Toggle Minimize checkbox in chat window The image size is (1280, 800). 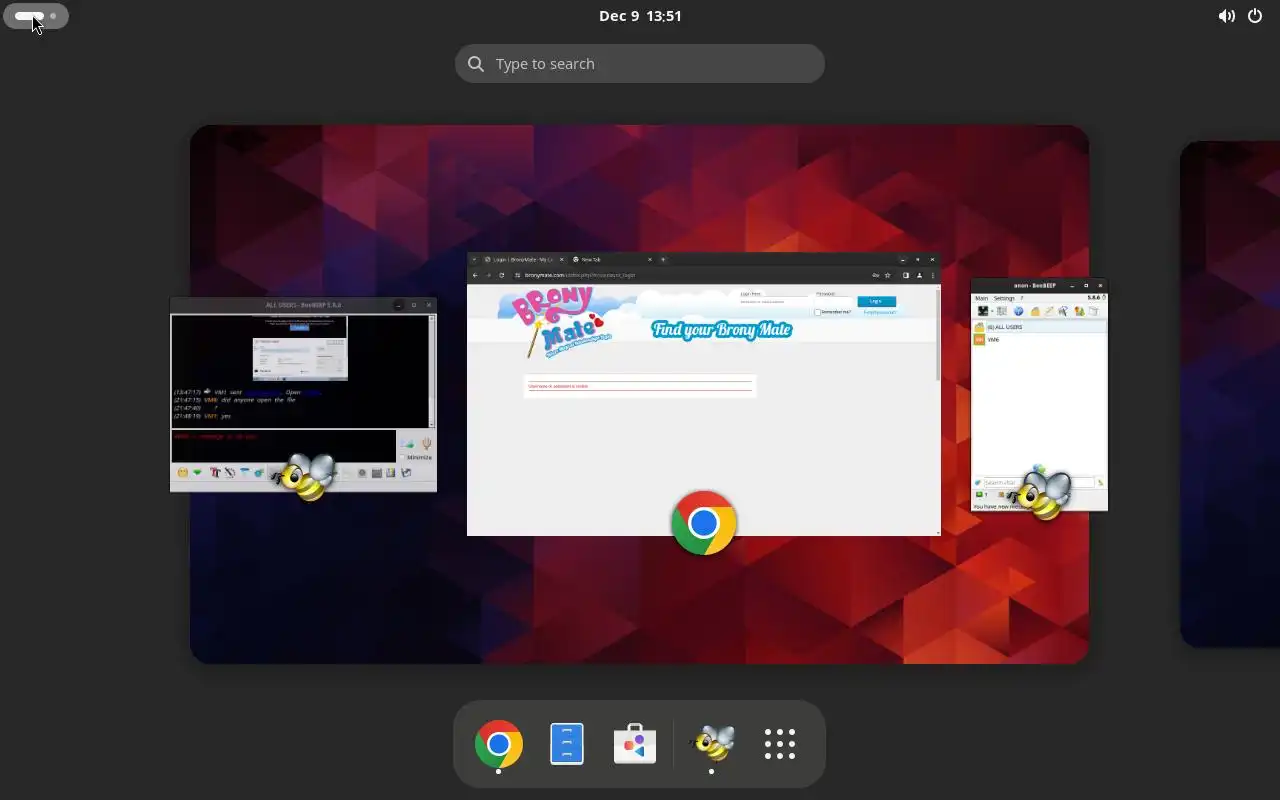pyautogui.click(x=401, y=457)
